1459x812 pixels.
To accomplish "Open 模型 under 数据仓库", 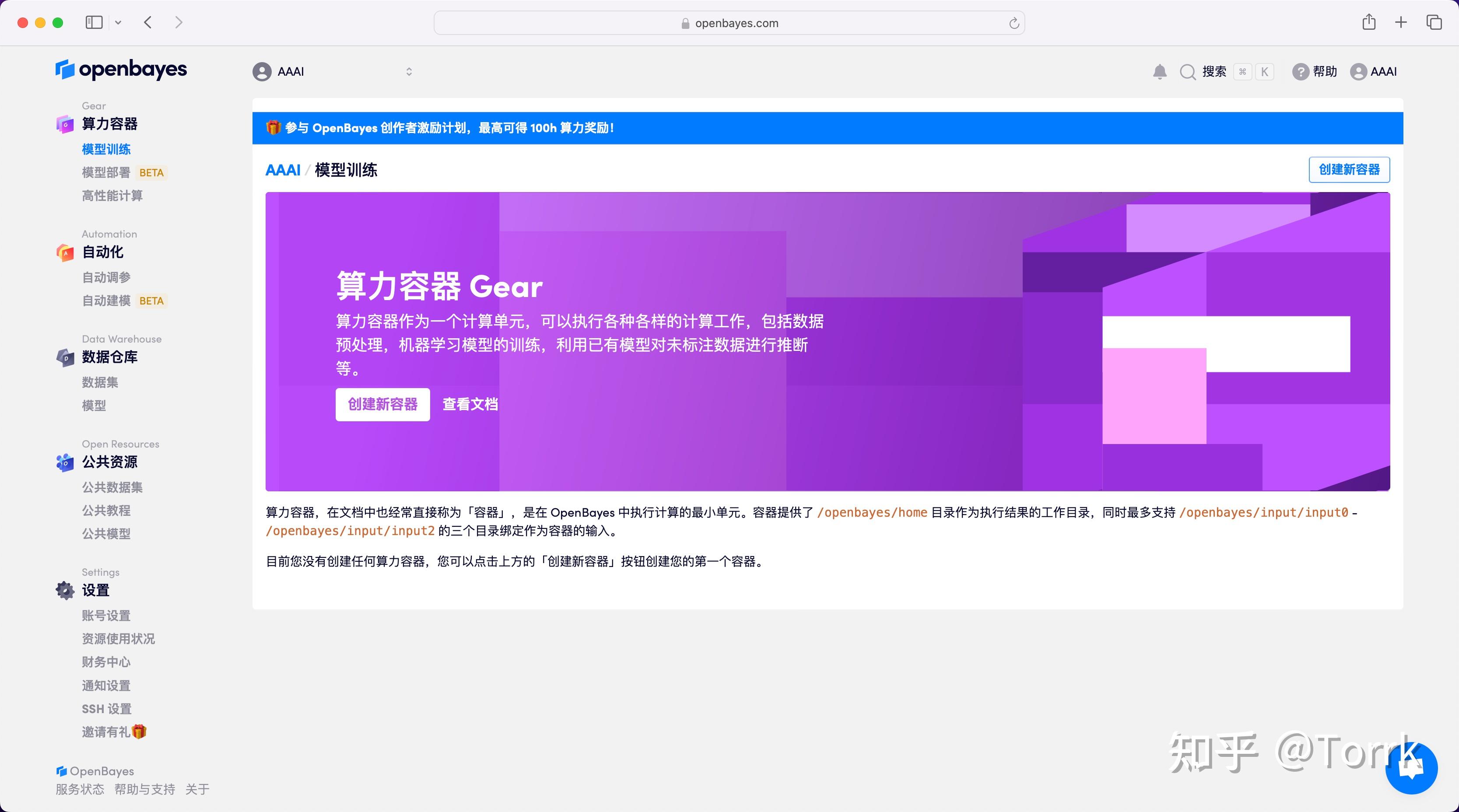I will point(94,406).
